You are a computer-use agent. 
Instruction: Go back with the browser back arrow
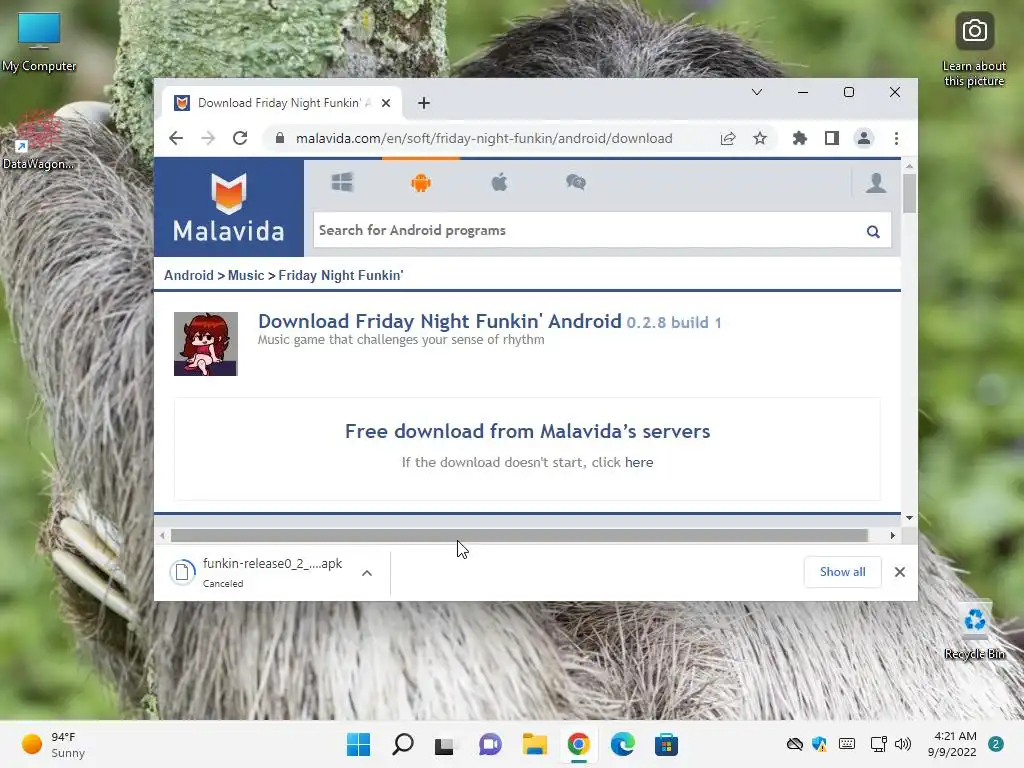pyautogui.click(x=176, y=138)
